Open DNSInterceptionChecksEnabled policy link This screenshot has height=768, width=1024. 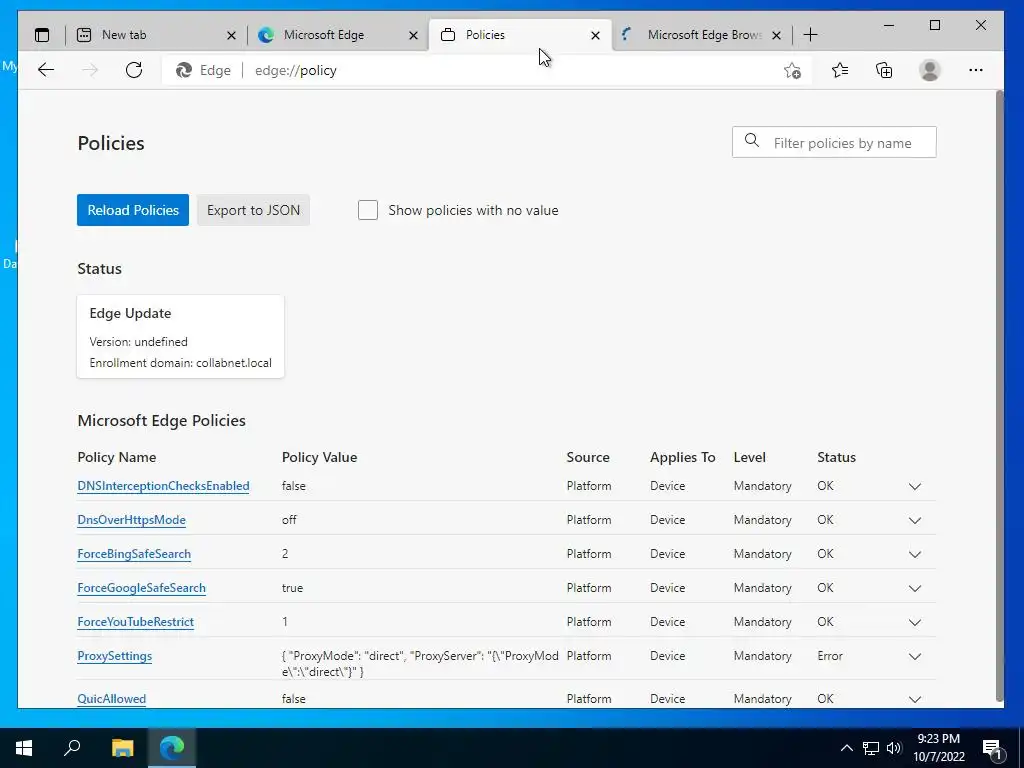point(163,487)
